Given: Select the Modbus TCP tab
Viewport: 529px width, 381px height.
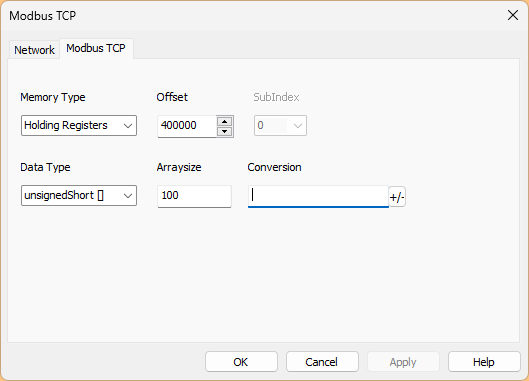Looking at the screenshot, I should click(96, 48).
